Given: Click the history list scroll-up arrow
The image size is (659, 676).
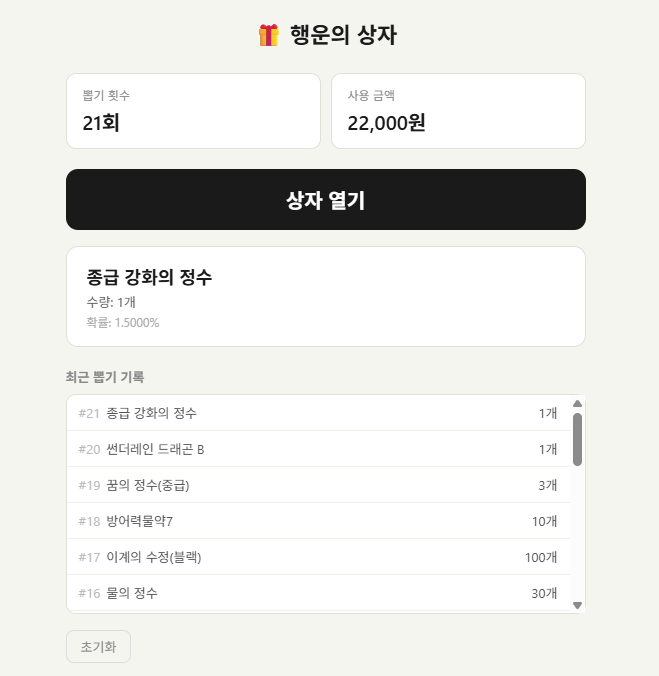Looking at the screenshot, I should [x=577, y=404].
